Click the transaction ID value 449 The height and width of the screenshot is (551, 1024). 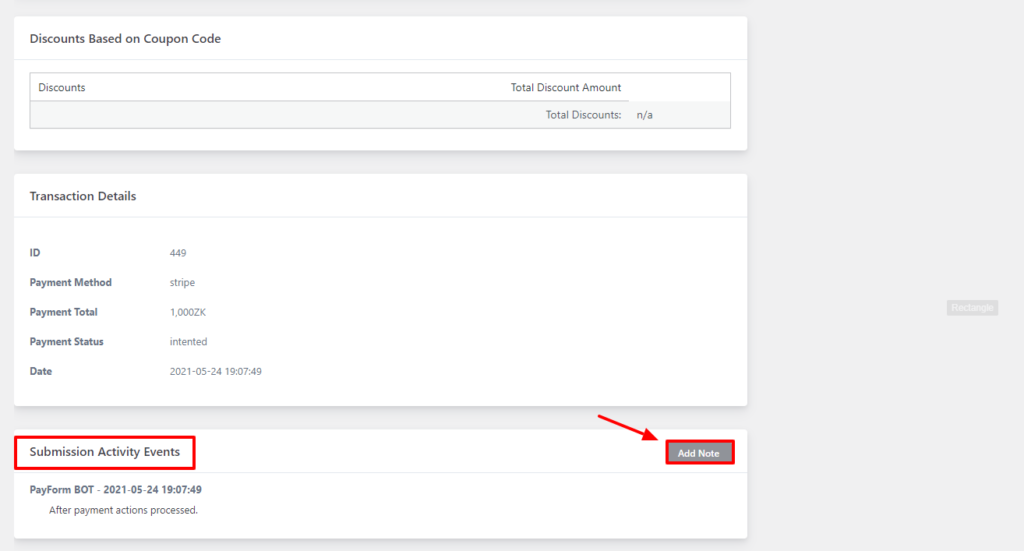[x=178, y=253]
